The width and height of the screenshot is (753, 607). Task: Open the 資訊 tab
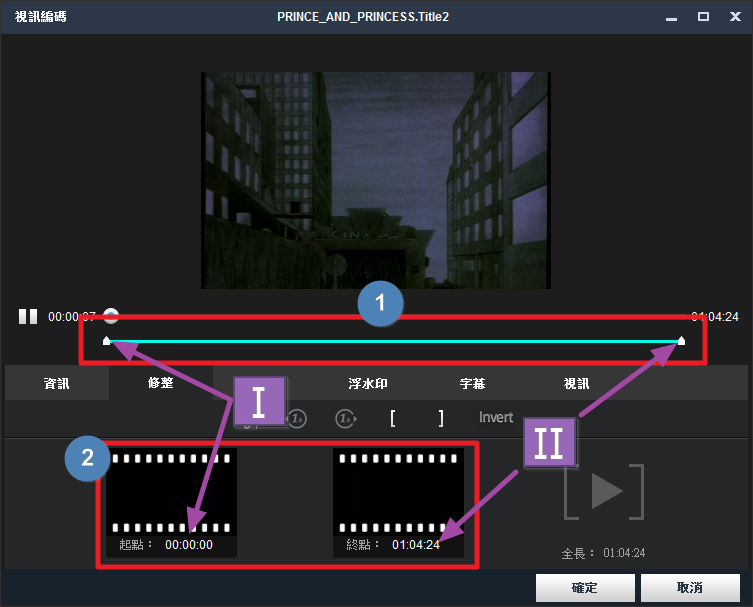(57, 383)
